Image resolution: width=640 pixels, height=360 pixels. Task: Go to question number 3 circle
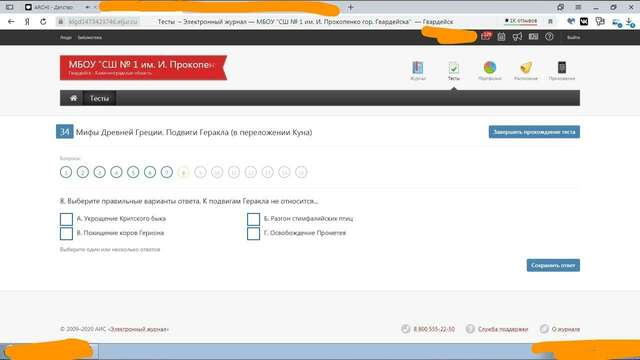click(x=99, y=172)
